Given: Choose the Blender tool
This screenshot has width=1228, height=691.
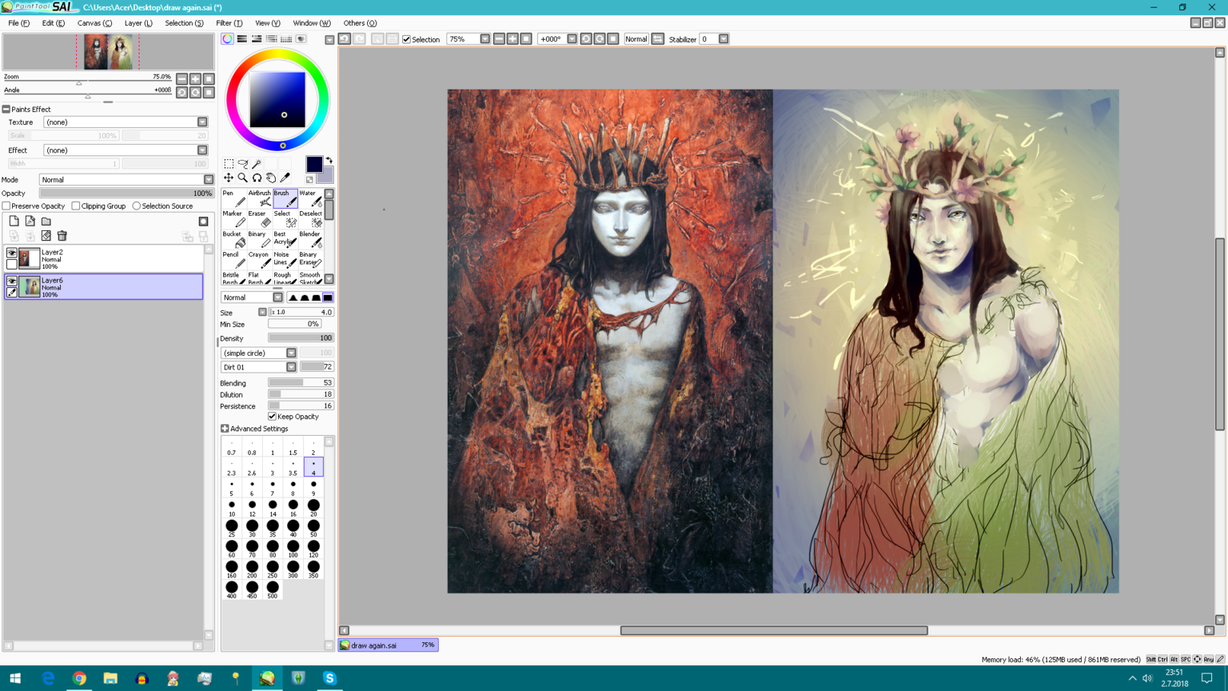Looking at the screenshot, I should point(310,239).
